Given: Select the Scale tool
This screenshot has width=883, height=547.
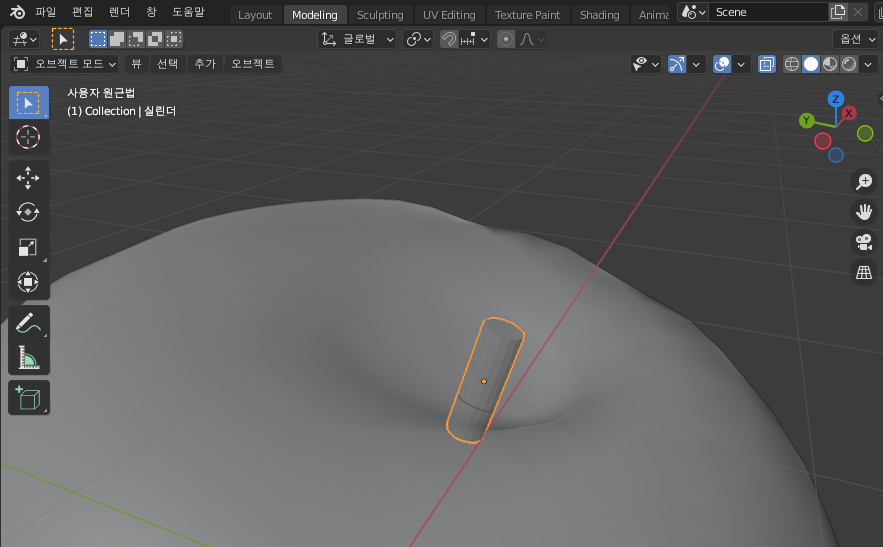Looking at the screenshot, I should pos(28,247).
